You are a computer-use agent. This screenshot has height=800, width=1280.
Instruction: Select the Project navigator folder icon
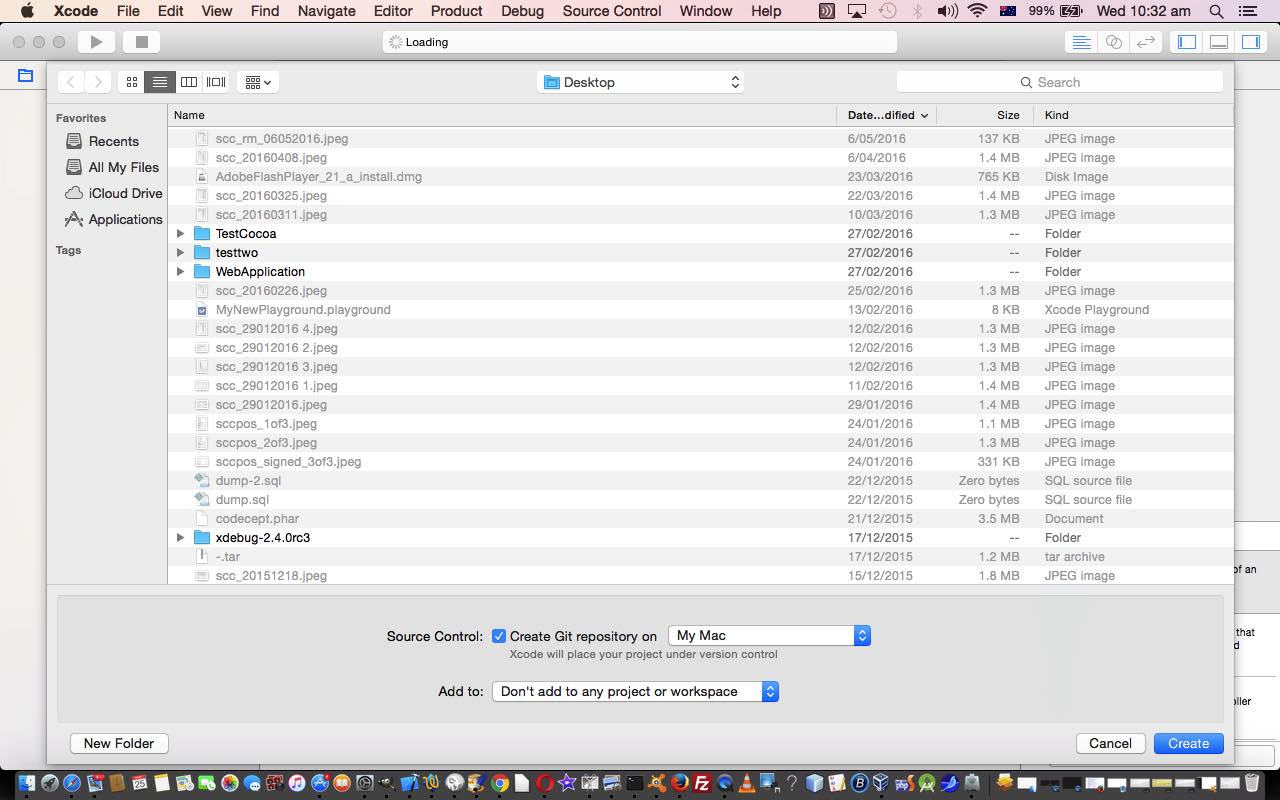26,76
